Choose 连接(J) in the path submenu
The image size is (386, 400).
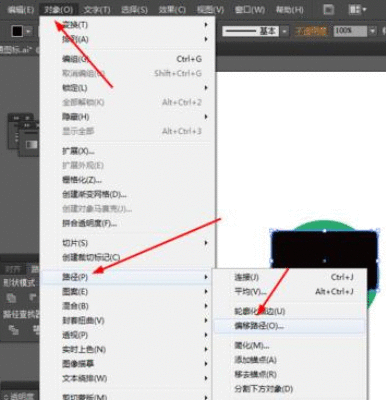289,277
